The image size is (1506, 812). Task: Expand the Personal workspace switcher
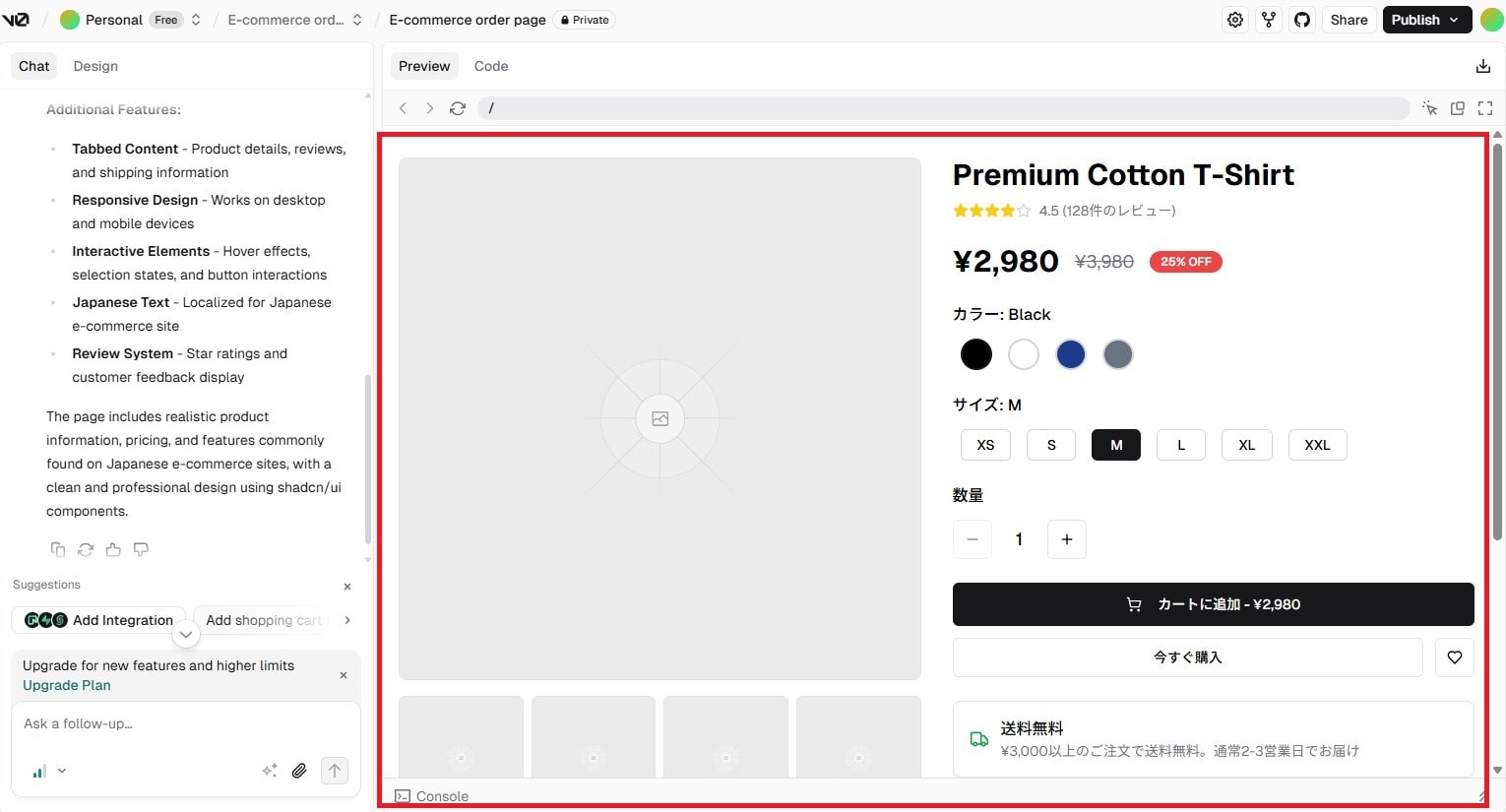pyautogui.click(x=196, y=20)
